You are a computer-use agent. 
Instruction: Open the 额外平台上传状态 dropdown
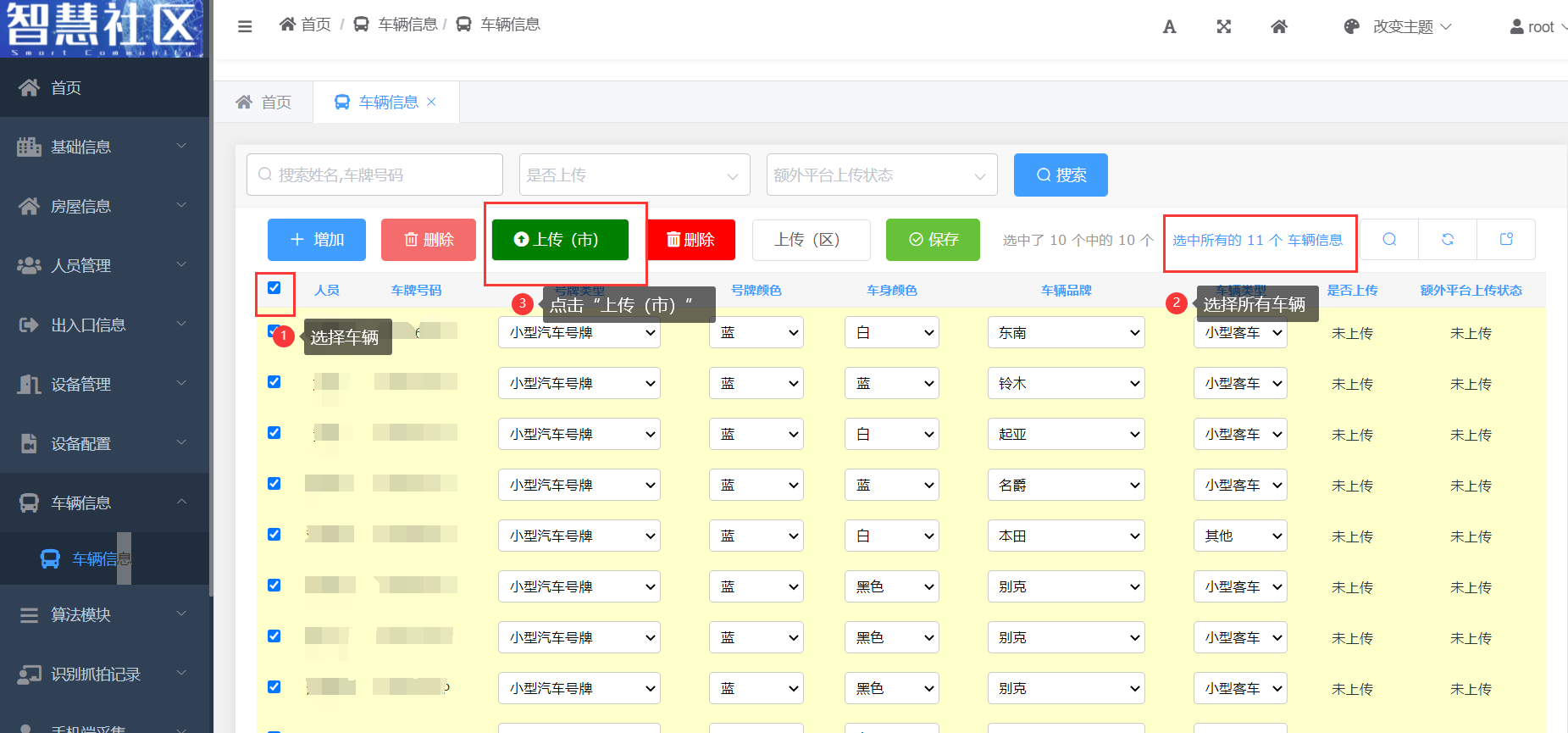click(x=881, y=175)
